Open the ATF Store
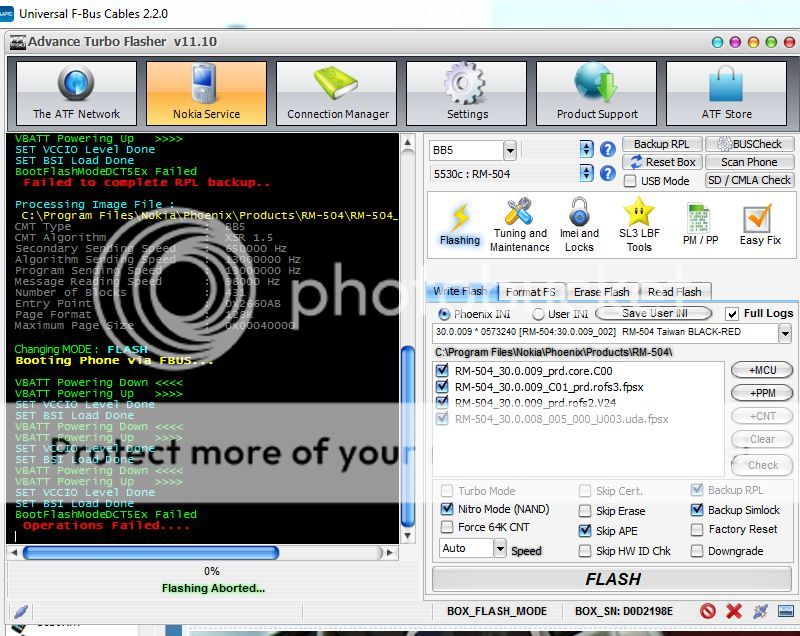This screenshot has width=800, height=636. [727, 92]
